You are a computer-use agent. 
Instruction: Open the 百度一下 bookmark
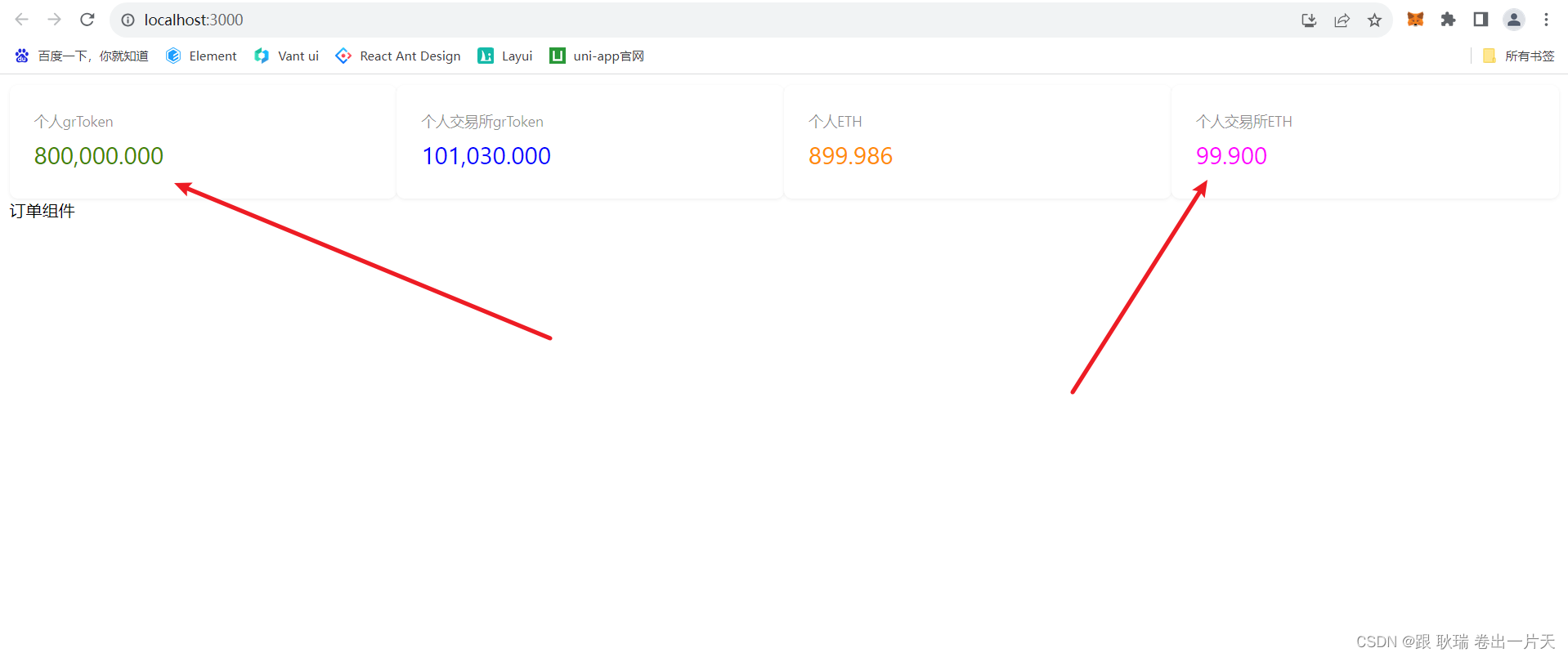point(82,56)
